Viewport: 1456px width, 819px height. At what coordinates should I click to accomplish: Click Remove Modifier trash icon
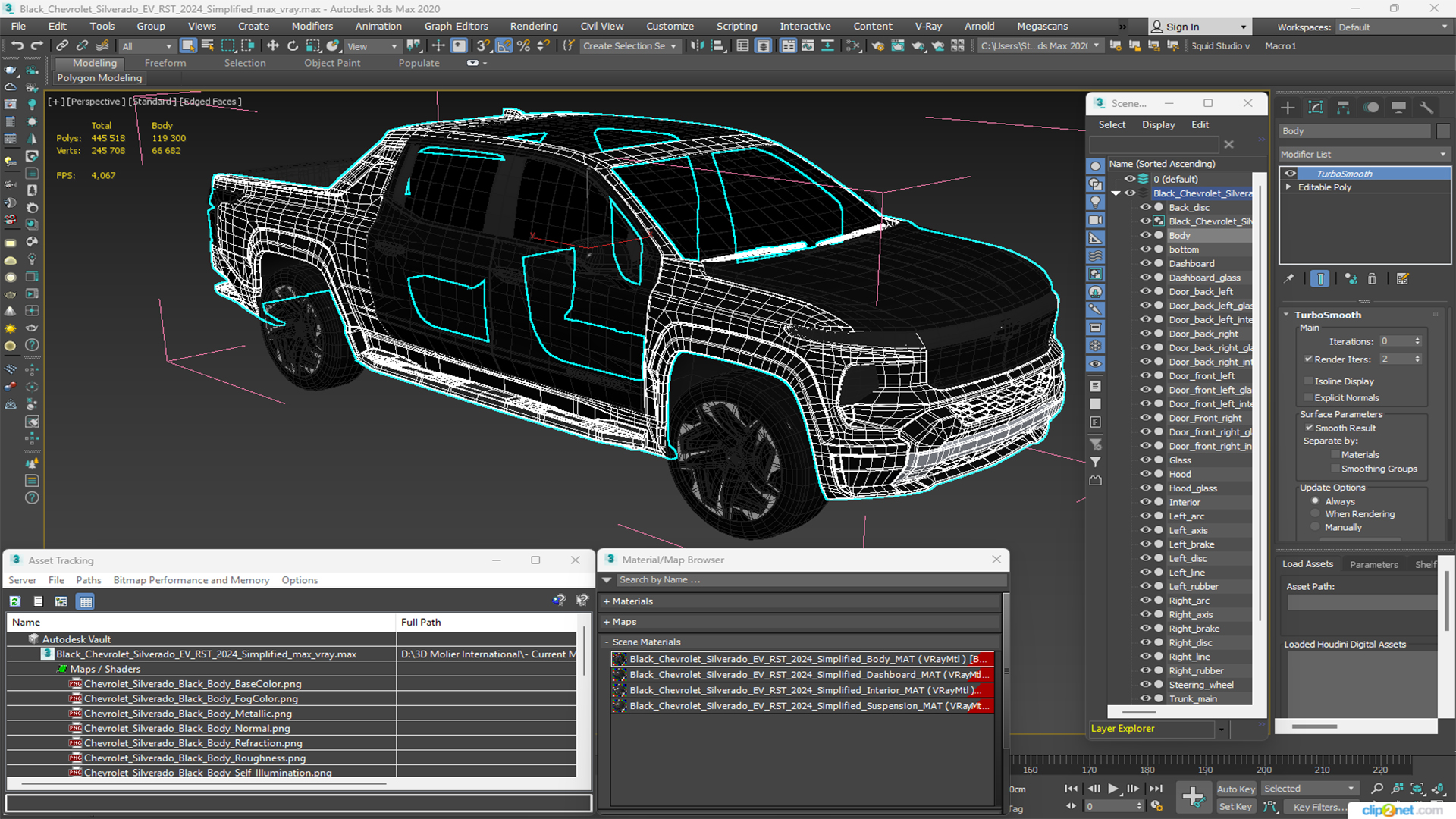pyautogui.click(x=1372, y=279)
